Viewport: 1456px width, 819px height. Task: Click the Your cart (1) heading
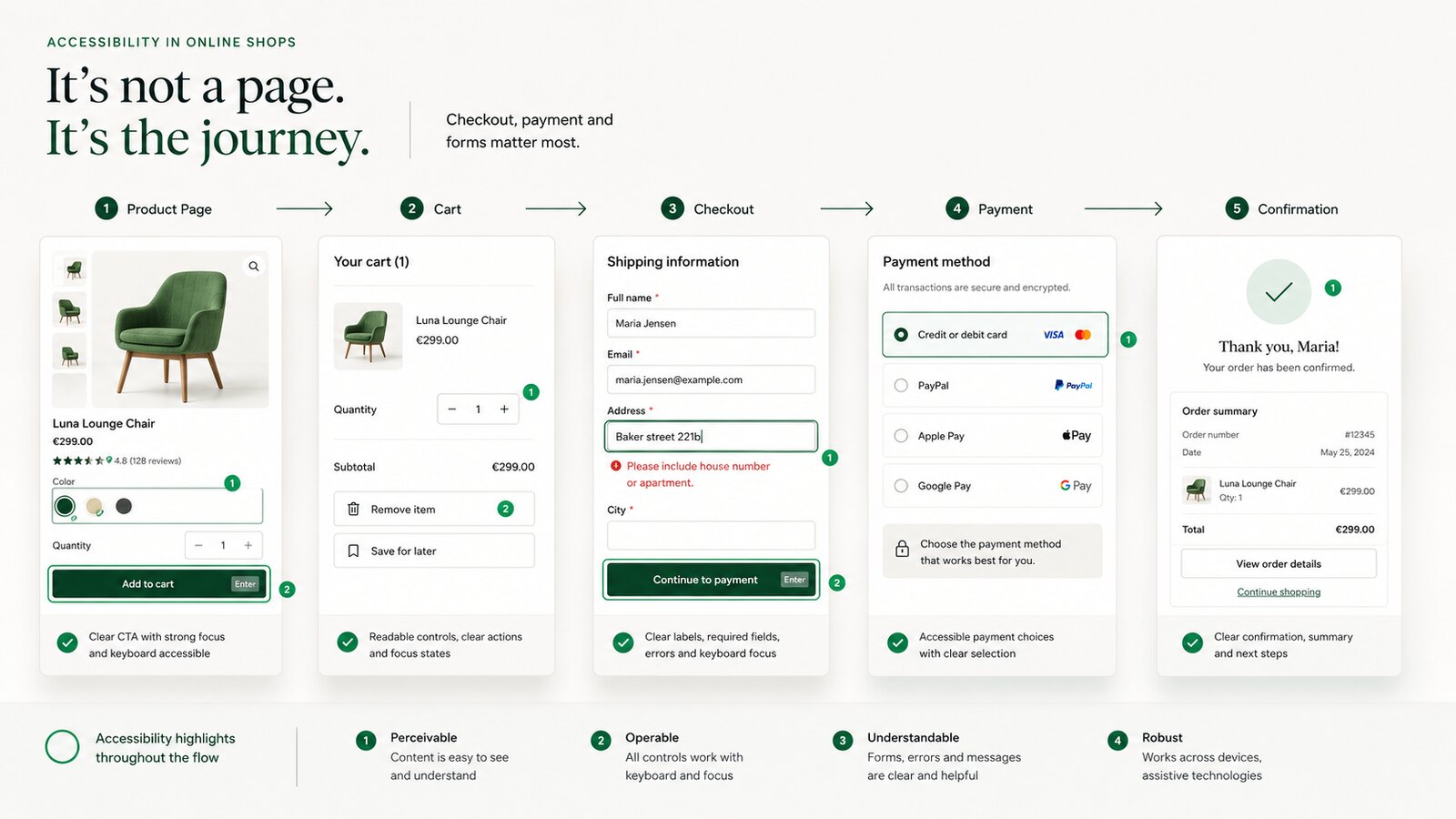[x=371, y=262]
